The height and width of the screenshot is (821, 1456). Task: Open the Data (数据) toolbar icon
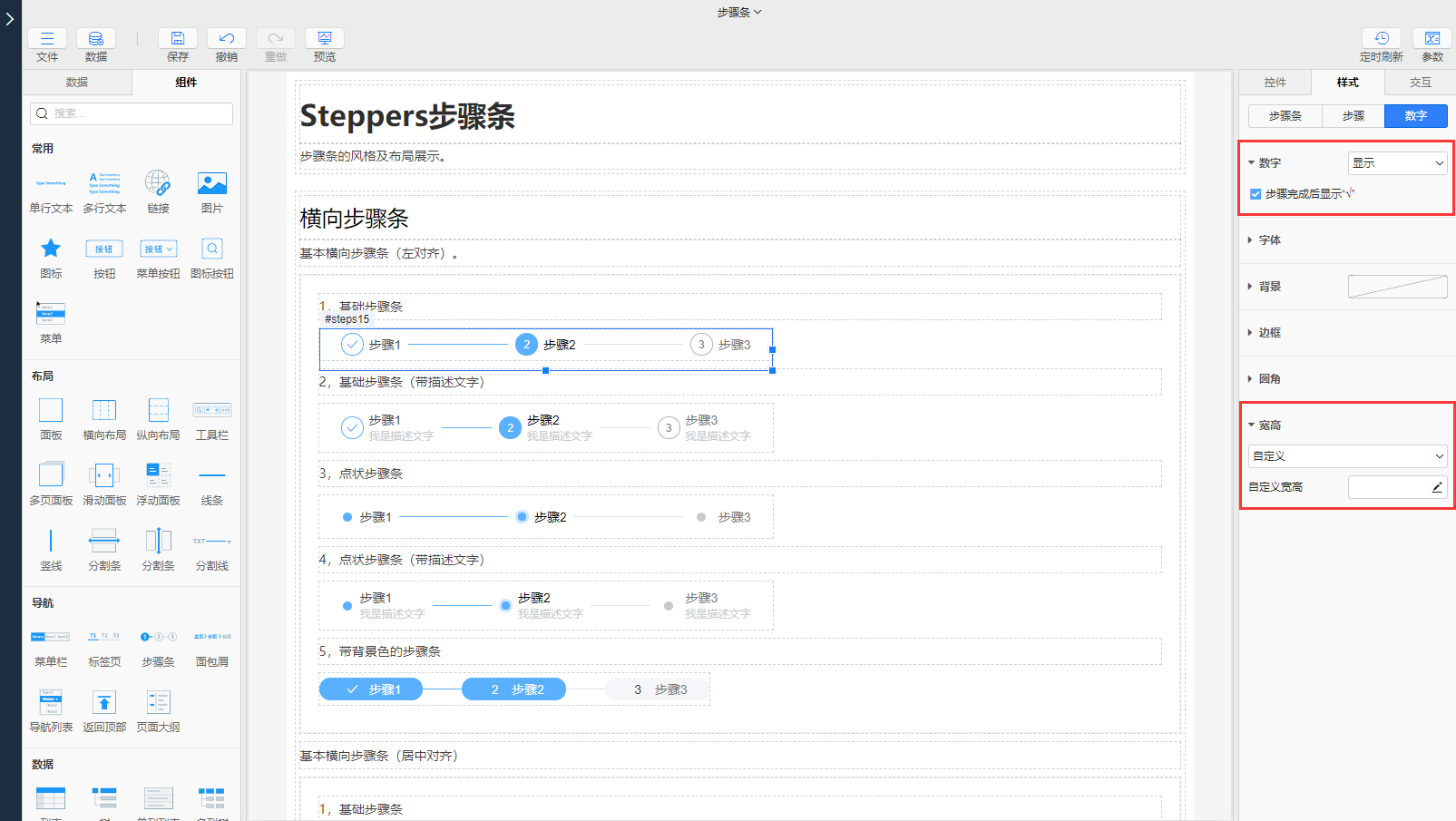96,39
